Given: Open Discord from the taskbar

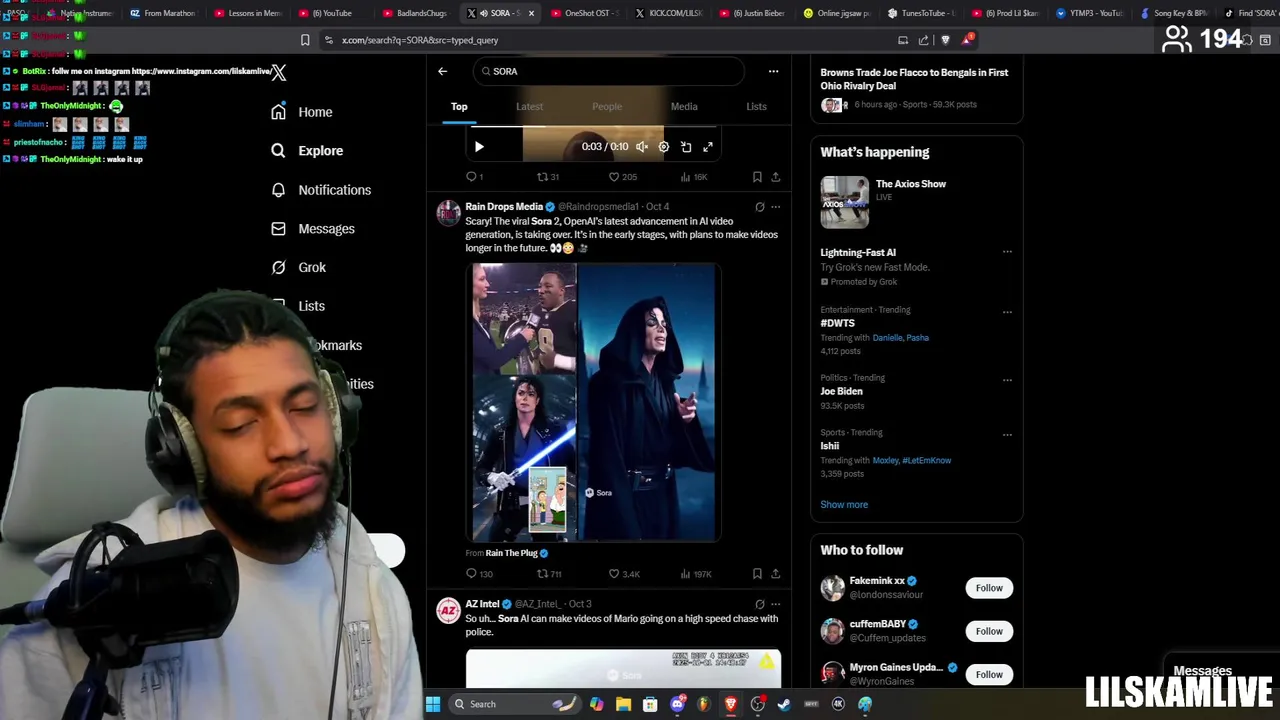Looking at the screenshot, I should coord(678,704).
